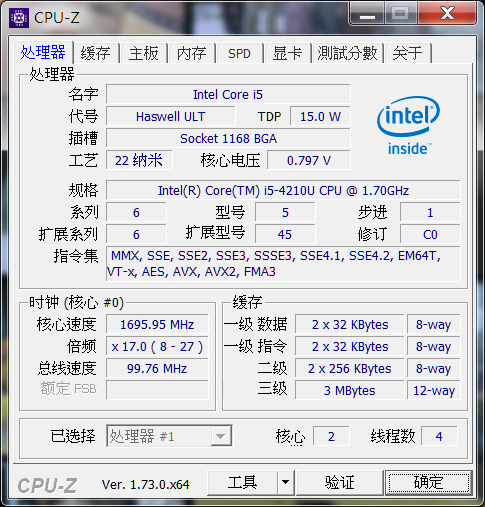This screenshot has width=485, height=507.
Task: Minimize the CPU-Z window
Action: point(367,14)
